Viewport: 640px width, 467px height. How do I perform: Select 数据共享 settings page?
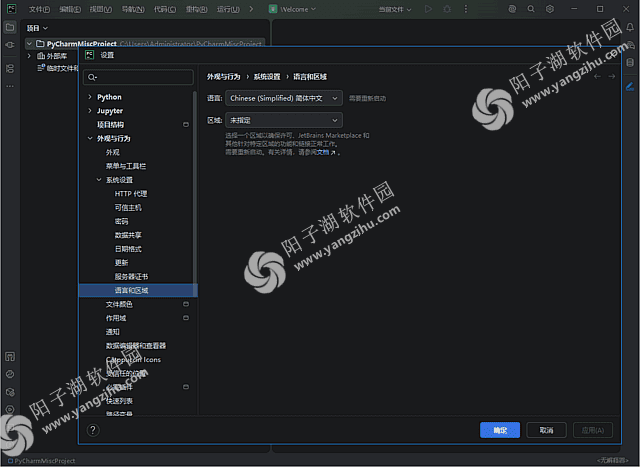[x=128, y=235]
